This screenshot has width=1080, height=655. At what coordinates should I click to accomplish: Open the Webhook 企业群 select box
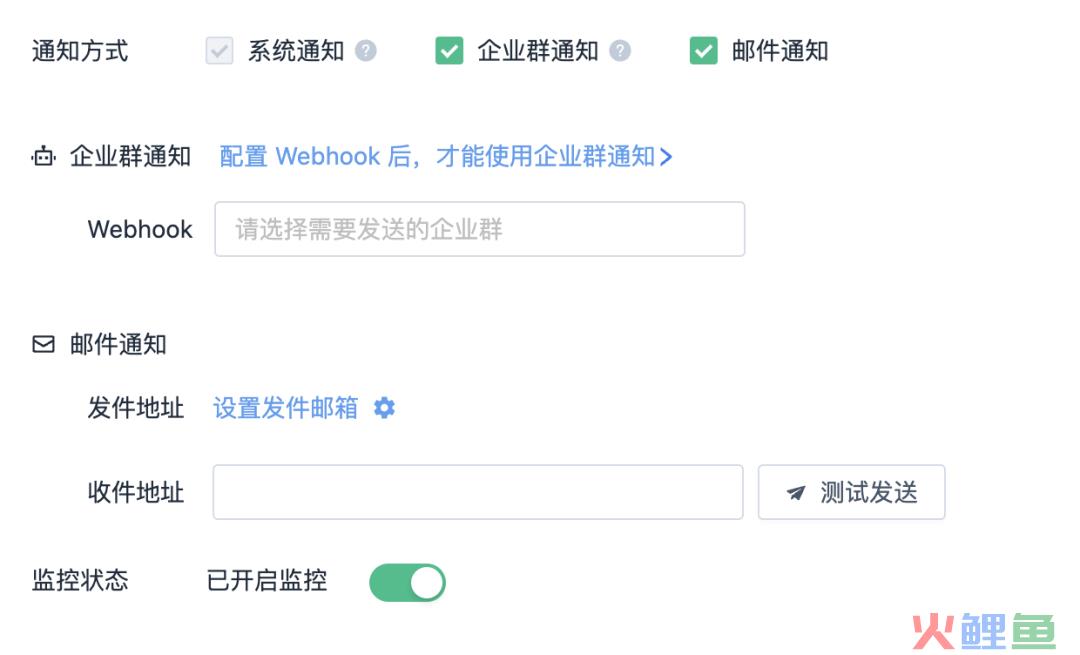(479, 229)
